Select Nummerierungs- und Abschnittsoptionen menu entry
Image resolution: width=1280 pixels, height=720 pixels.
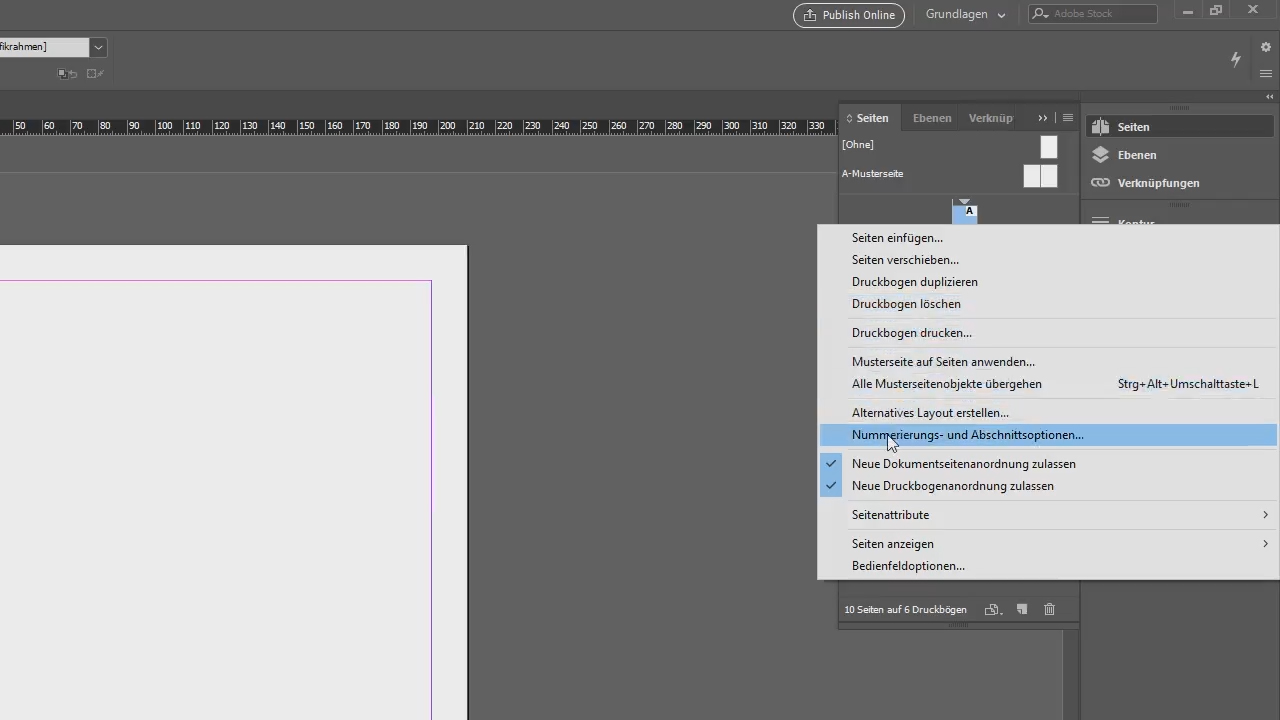click(x=967, y=435)
